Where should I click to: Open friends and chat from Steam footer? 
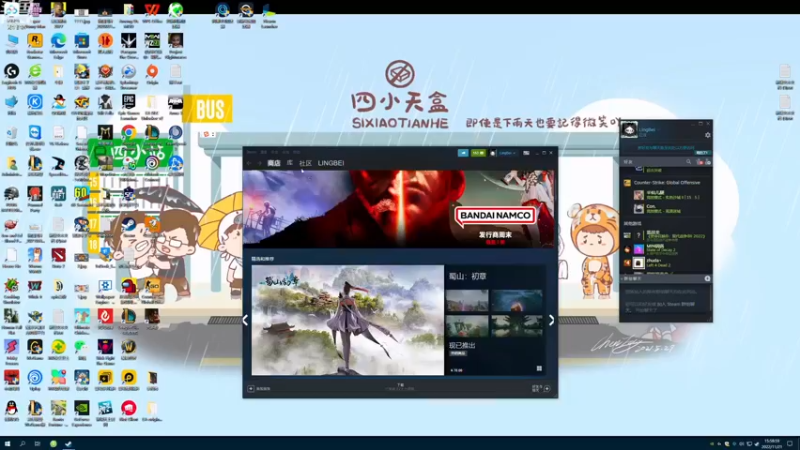pos(541,388)
